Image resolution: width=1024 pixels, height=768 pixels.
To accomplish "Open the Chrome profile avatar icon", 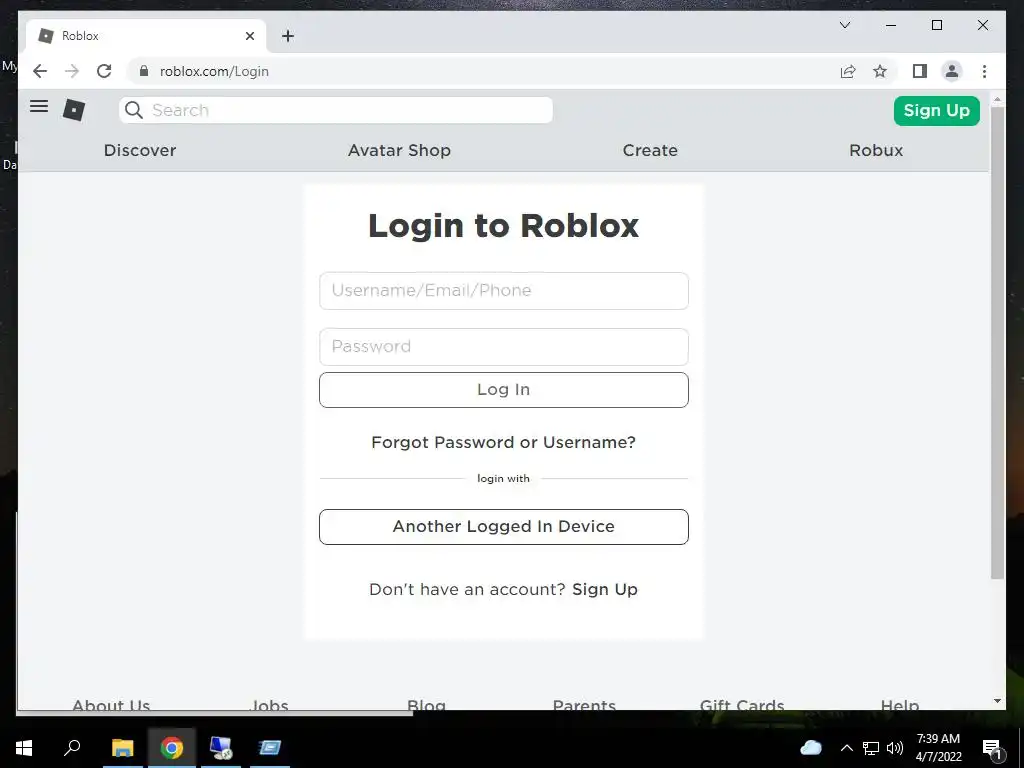I will pos(952,71).
